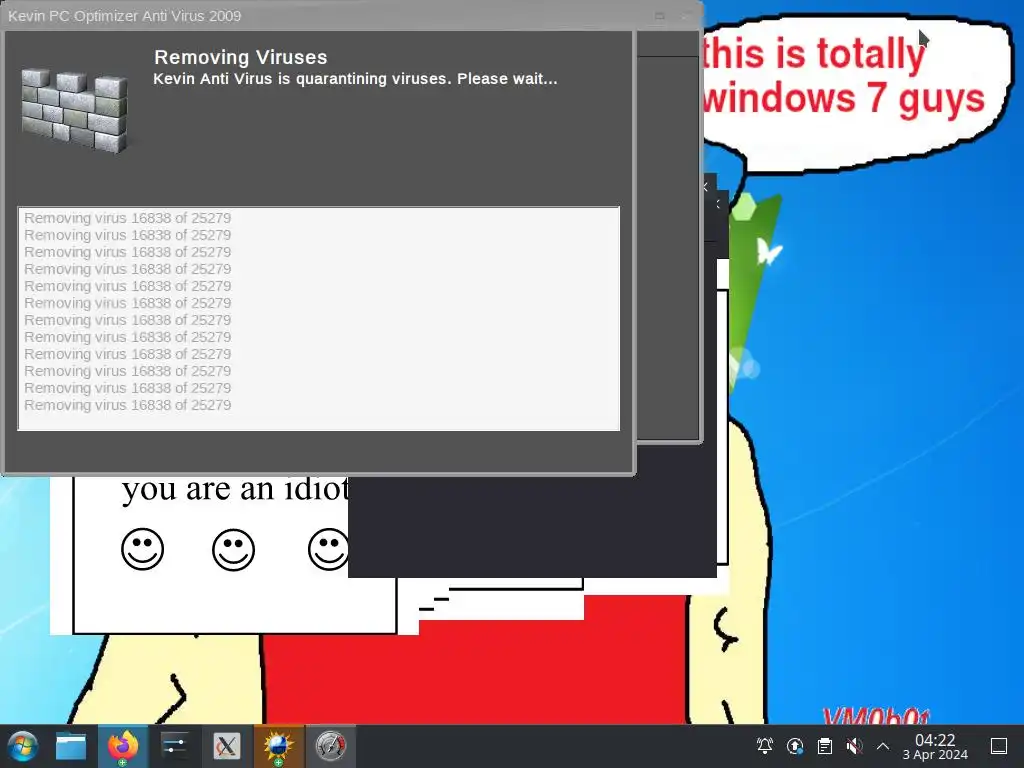Click the virus removal log list
The height and width of the screenshot is (768, 1024).
pos(319,319)
